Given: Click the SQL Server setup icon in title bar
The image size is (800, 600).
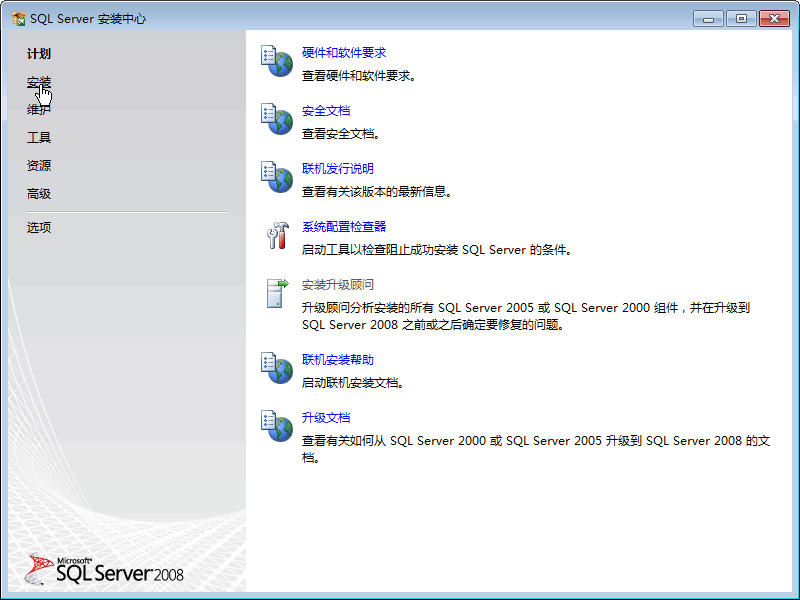Looking at the screenshot, I should point(18,19).
